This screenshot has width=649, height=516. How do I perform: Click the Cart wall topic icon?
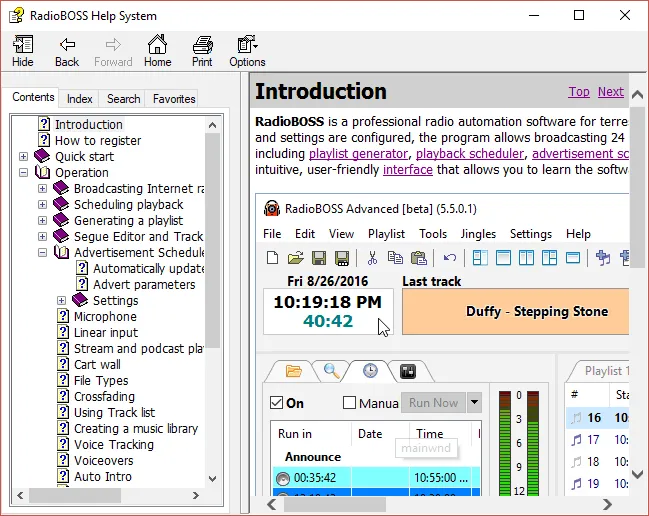click(x=62, y=365)
